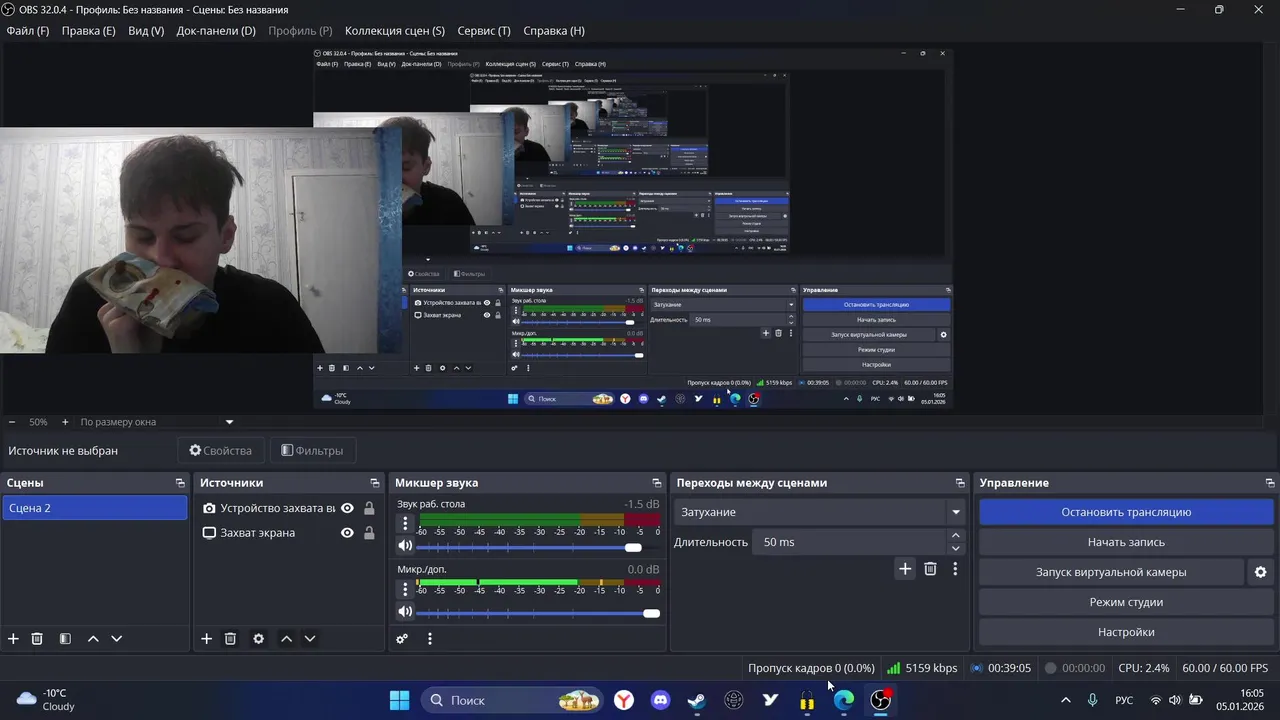Select Сцена 2 in scenes list

pos(94,508)
